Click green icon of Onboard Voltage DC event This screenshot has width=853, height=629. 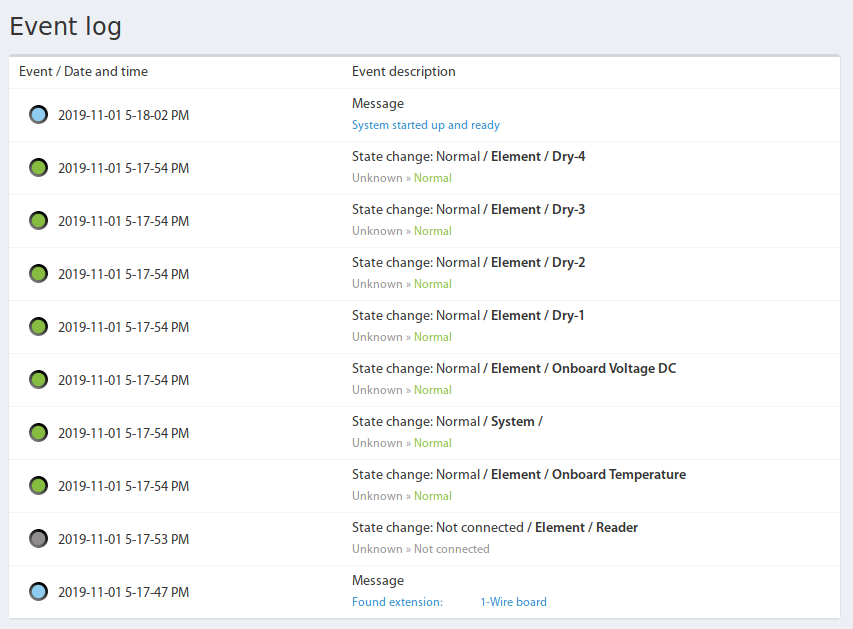click(38, 380)
